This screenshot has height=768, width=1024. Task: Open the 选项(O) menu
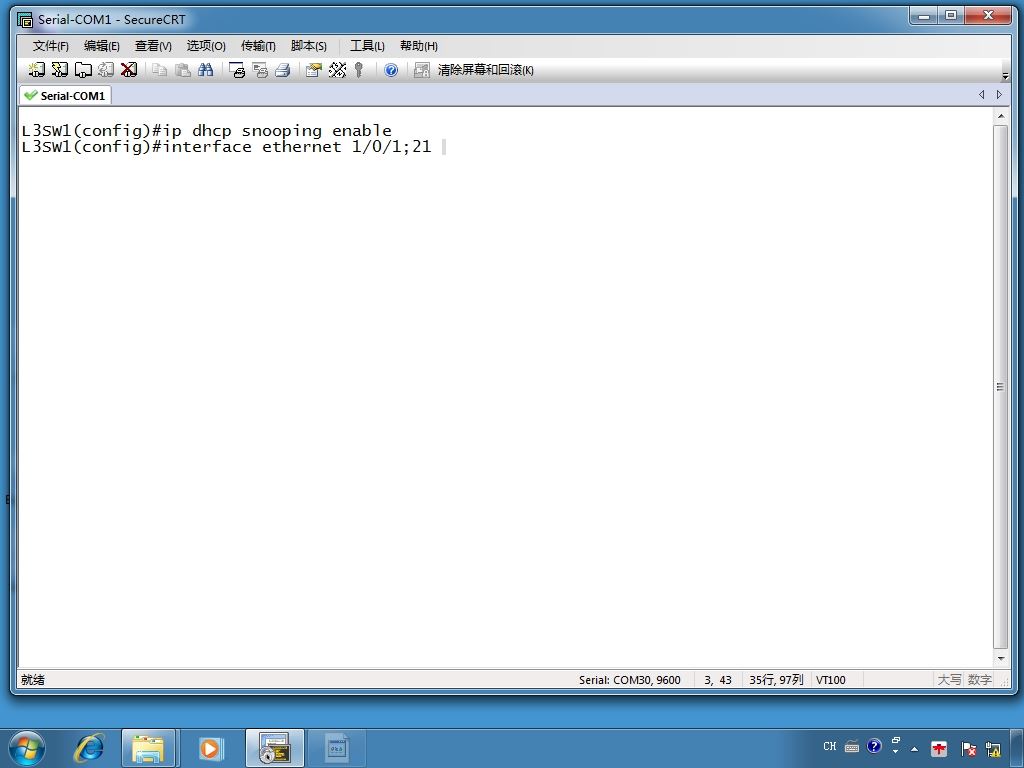click(206, 46)
